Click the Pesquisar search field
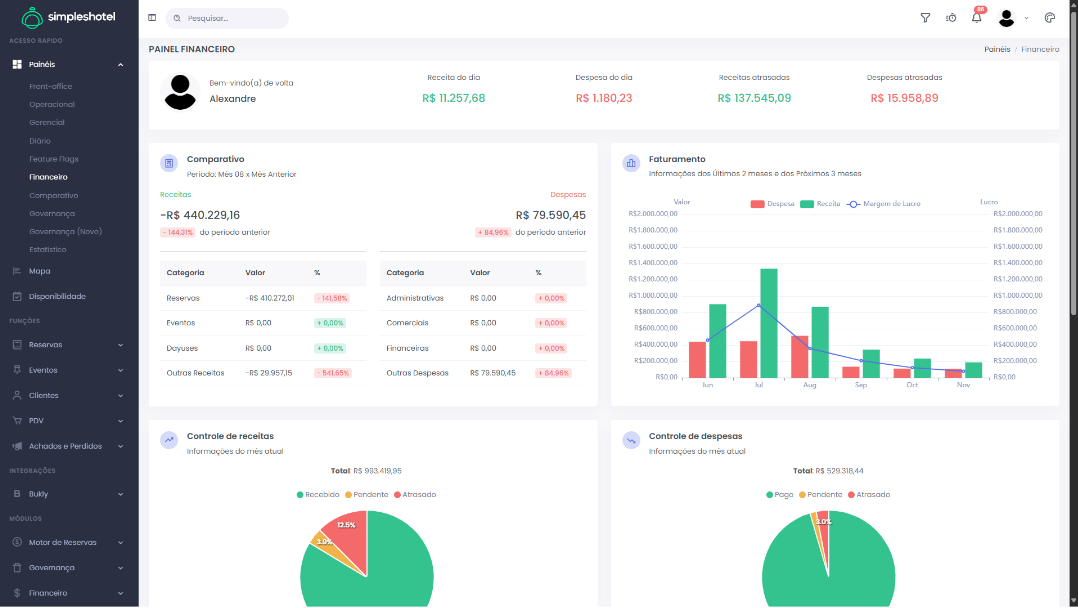Viewport: 1078px width, 608px height. click(x=227, y=18)
